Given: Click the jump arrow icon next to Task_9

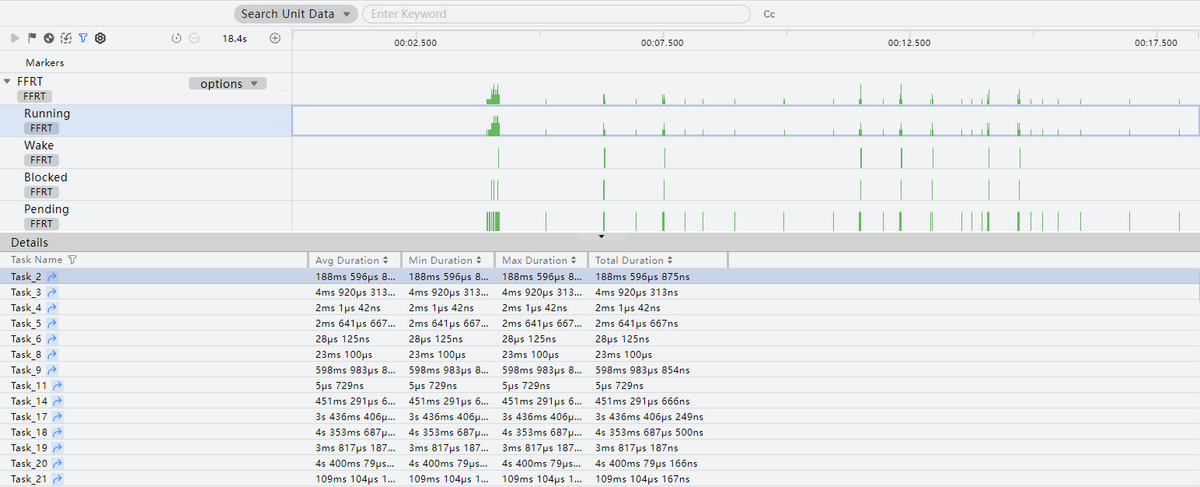Looking at the screenshot, I should [52, 370].
